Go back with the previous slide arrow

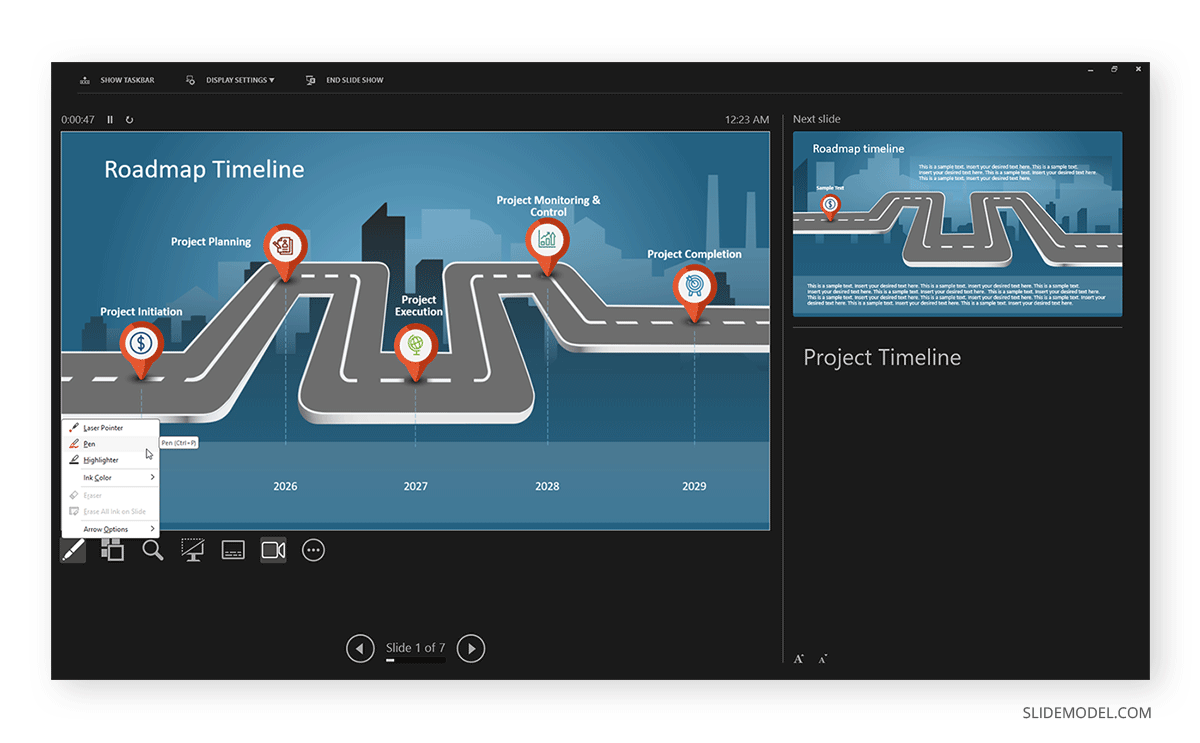pos(360,648)
